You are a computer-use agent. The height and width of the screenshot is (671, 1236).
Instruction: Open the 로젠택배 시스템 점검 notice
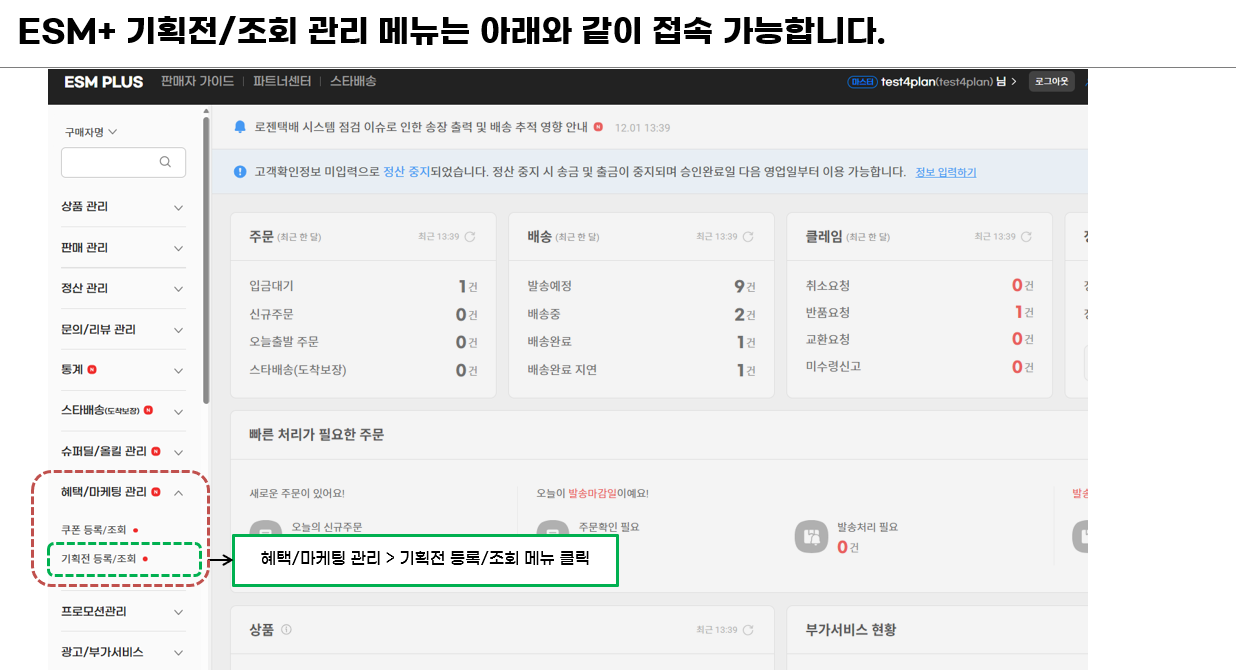pyautogui.click(x=421, y=127)
